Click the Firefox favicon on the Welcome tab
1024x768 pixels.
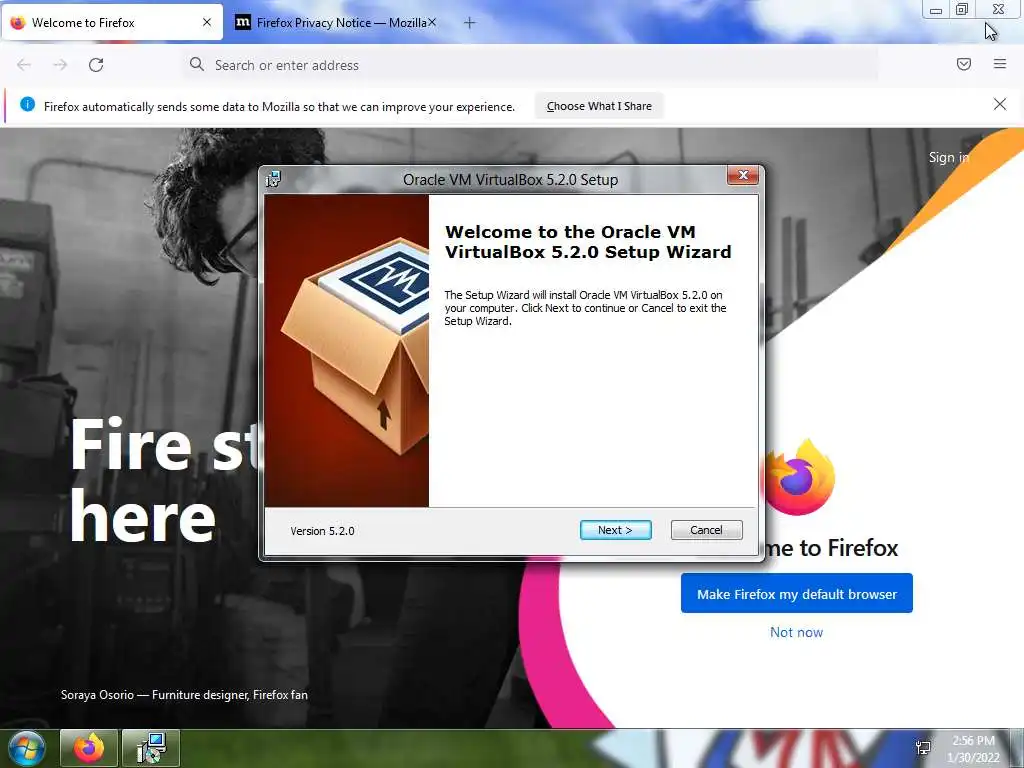18,22
